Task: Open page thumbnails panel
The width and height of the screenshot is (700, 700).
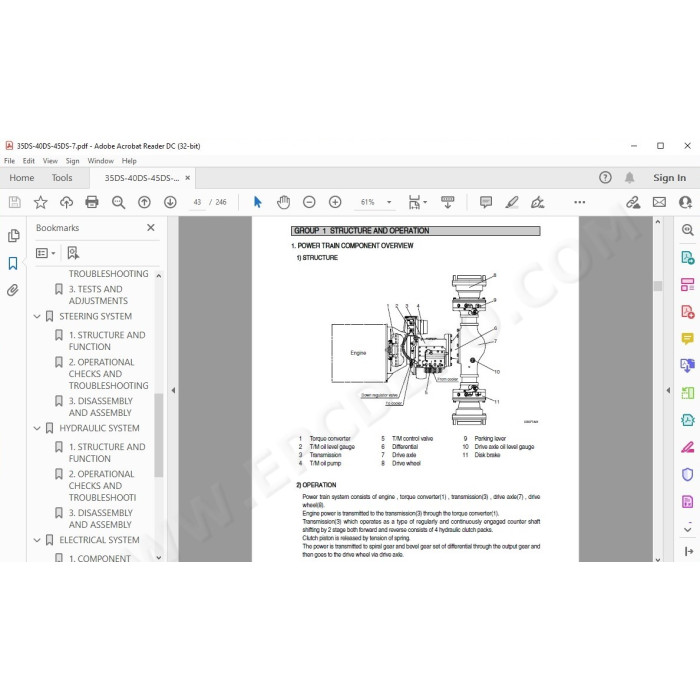Action: click(13, 235)
